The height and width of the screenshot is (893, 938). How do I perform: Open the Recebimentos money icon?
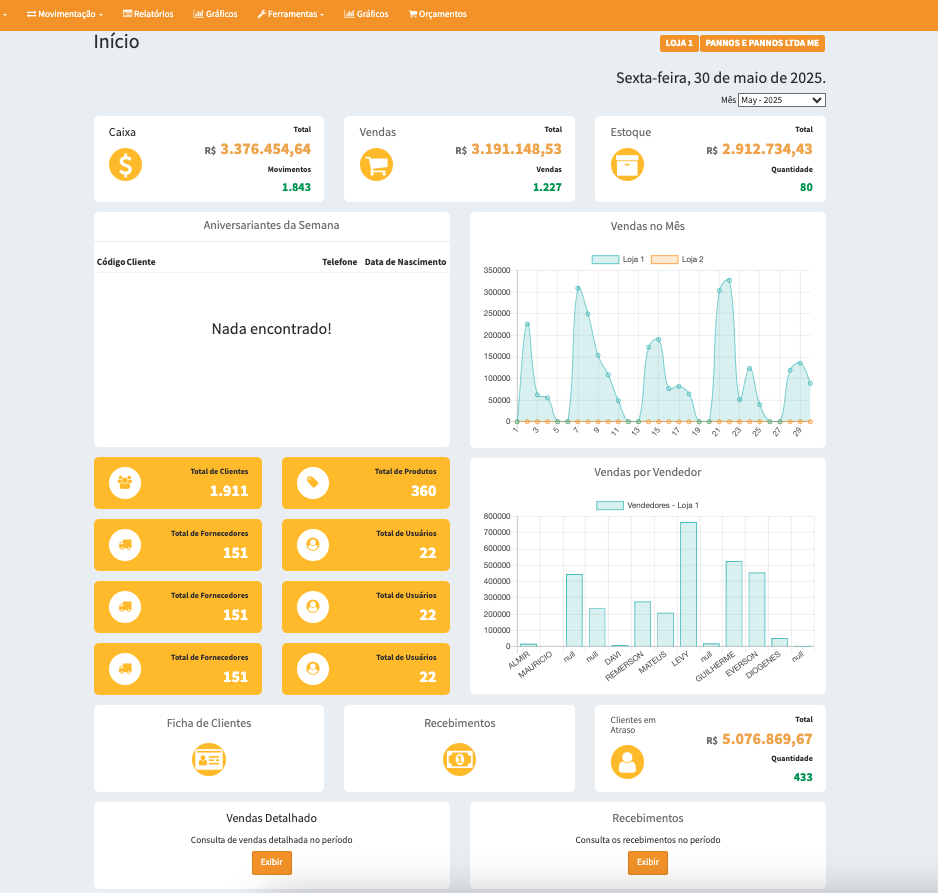click(459, 760)
